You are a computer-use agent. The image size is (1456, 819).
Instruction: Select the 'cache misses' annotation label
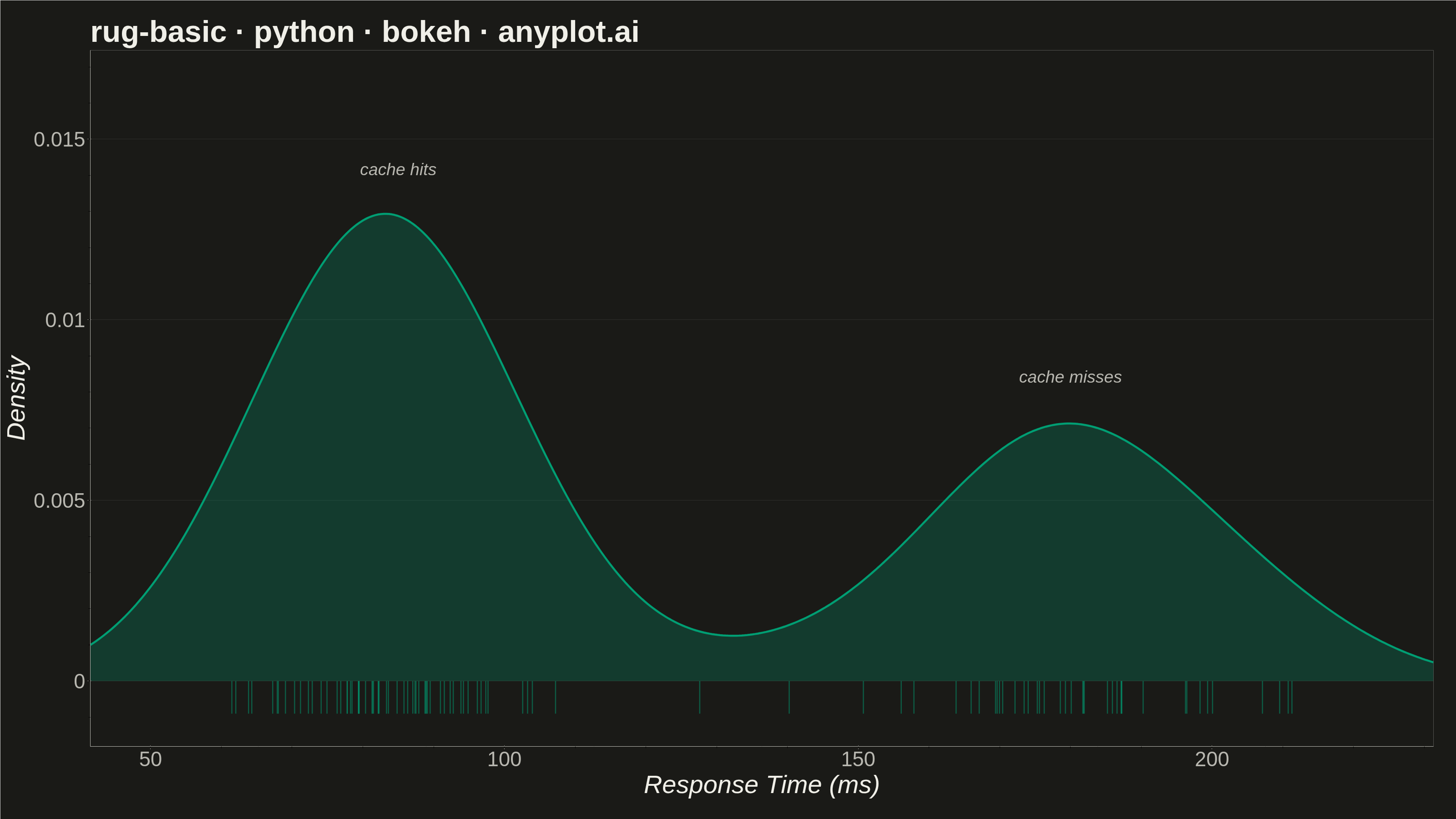[x=1070, y=377]
